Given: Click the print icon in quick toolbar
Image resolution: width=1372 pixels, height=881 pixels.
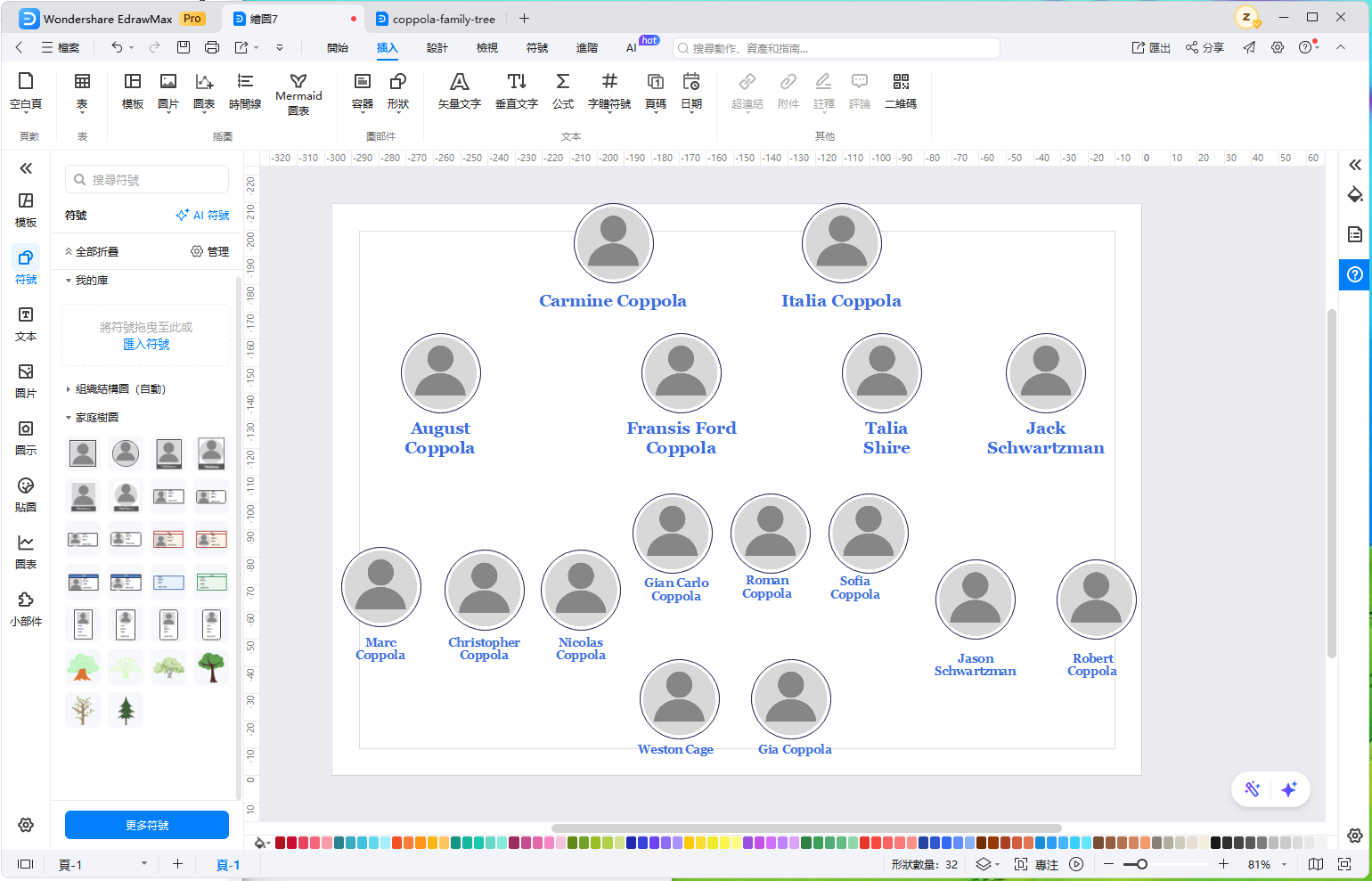Looking at the screenshot, I should [x=212, y=47].
